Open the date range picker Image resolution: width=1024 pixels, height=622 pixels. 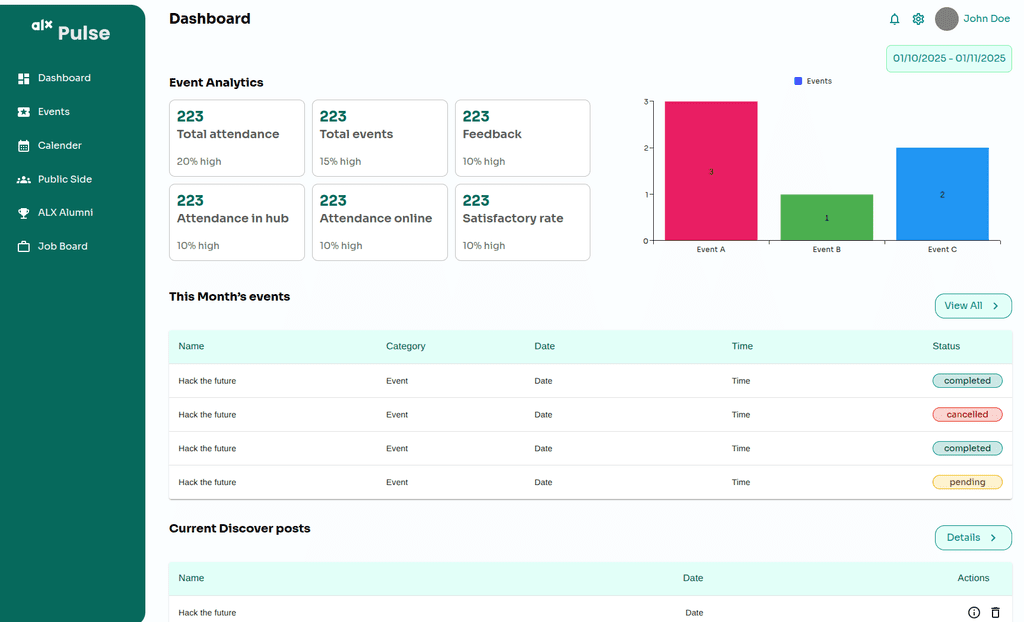(949, 58)
